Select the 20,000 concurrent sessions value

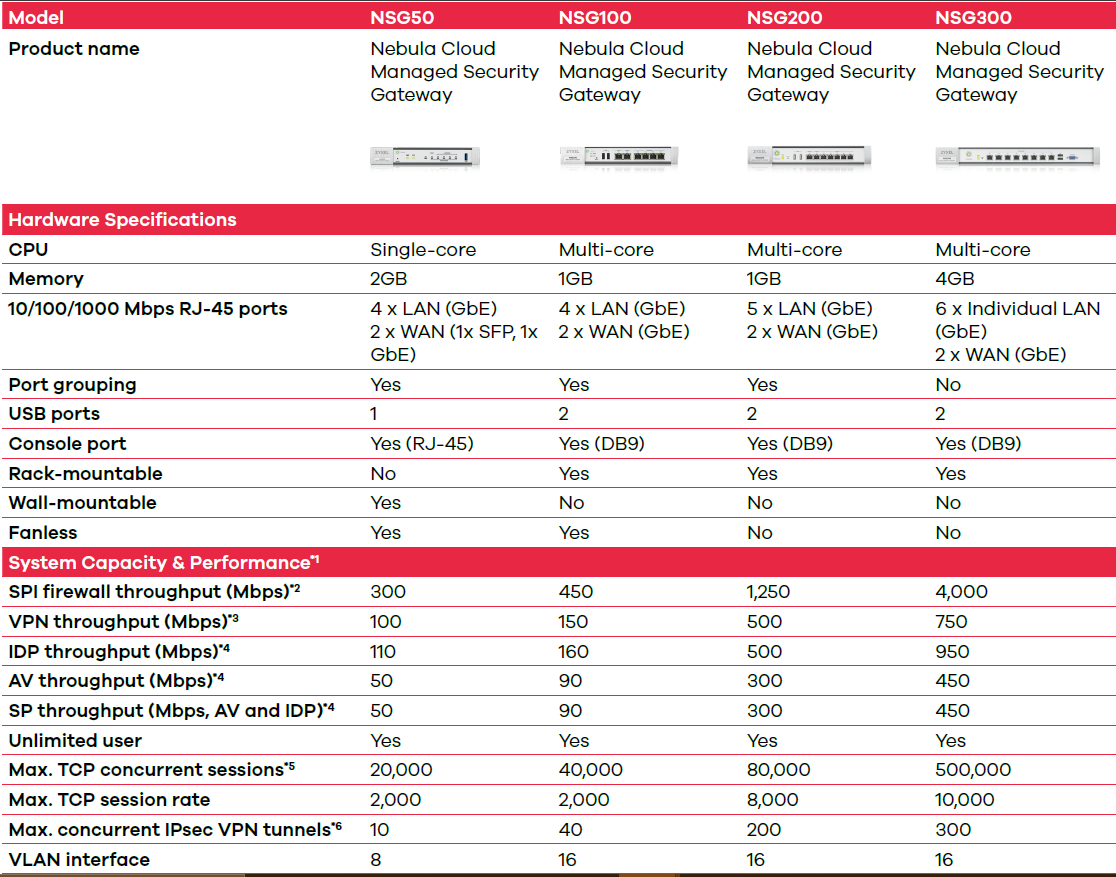[x=401, y=770]
